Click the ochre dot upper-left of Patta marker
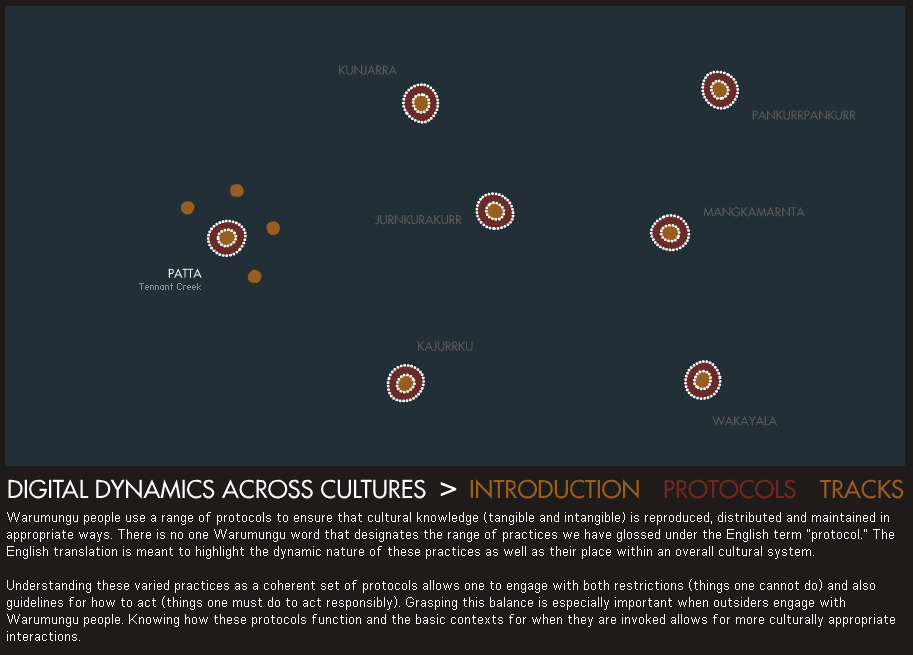The height and width of the screenshot is (655, 913). tap(187, 207)
